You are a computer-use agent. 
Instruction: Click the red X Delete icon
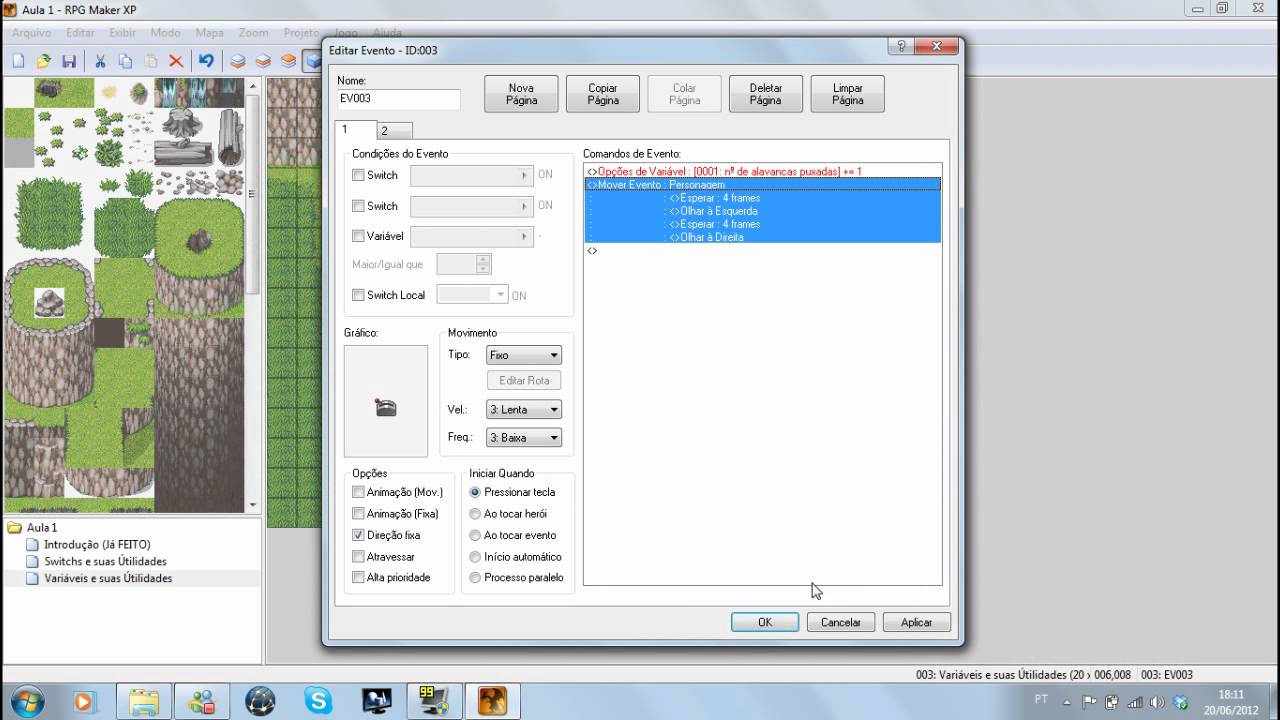tap(176, 61)
